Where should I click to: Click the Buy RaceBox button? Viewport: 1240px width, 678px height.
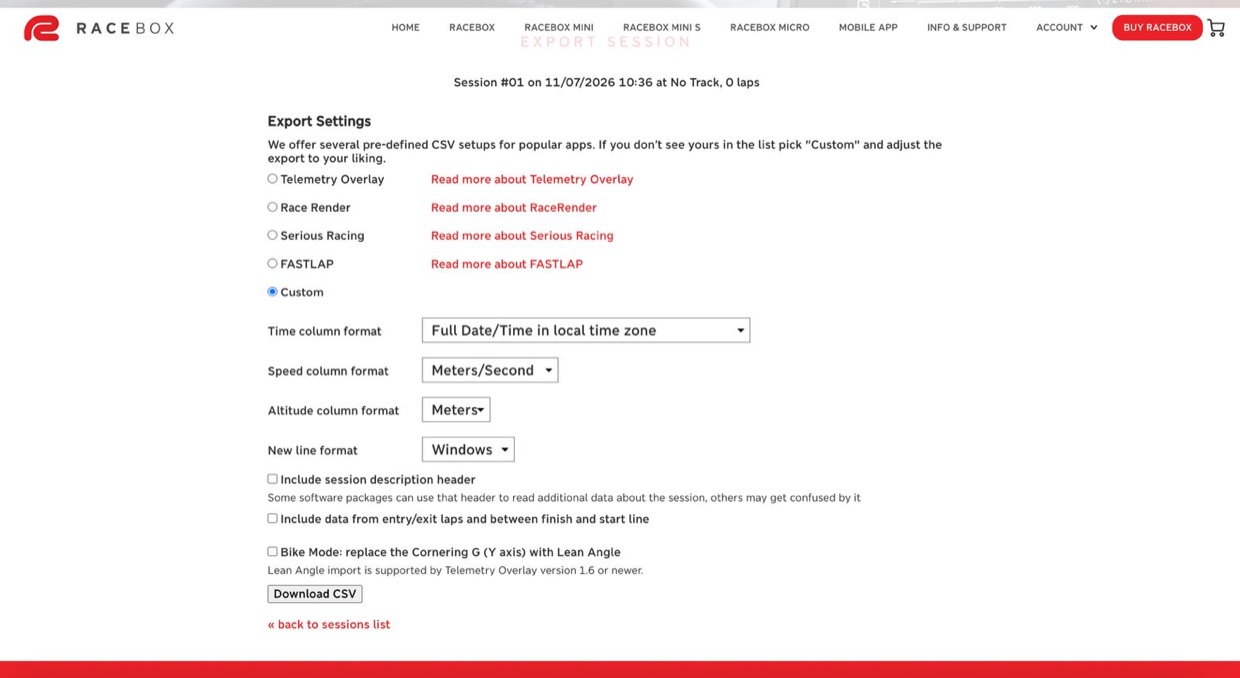pyautogui.click(x=1157, y=28)
